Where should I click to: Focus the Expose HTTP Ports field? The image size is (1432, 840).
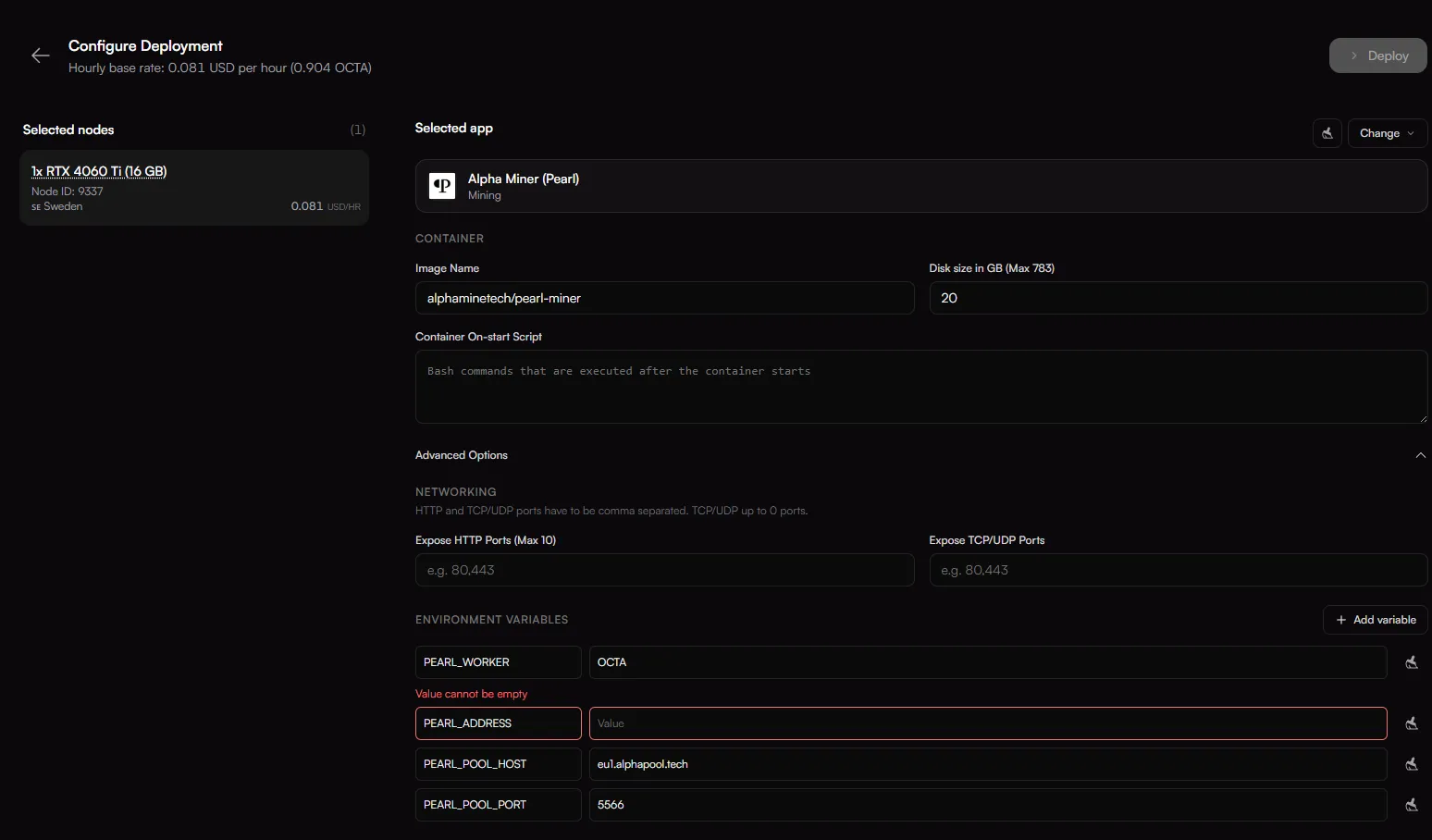pyautogui.click(x=664, y=570)
